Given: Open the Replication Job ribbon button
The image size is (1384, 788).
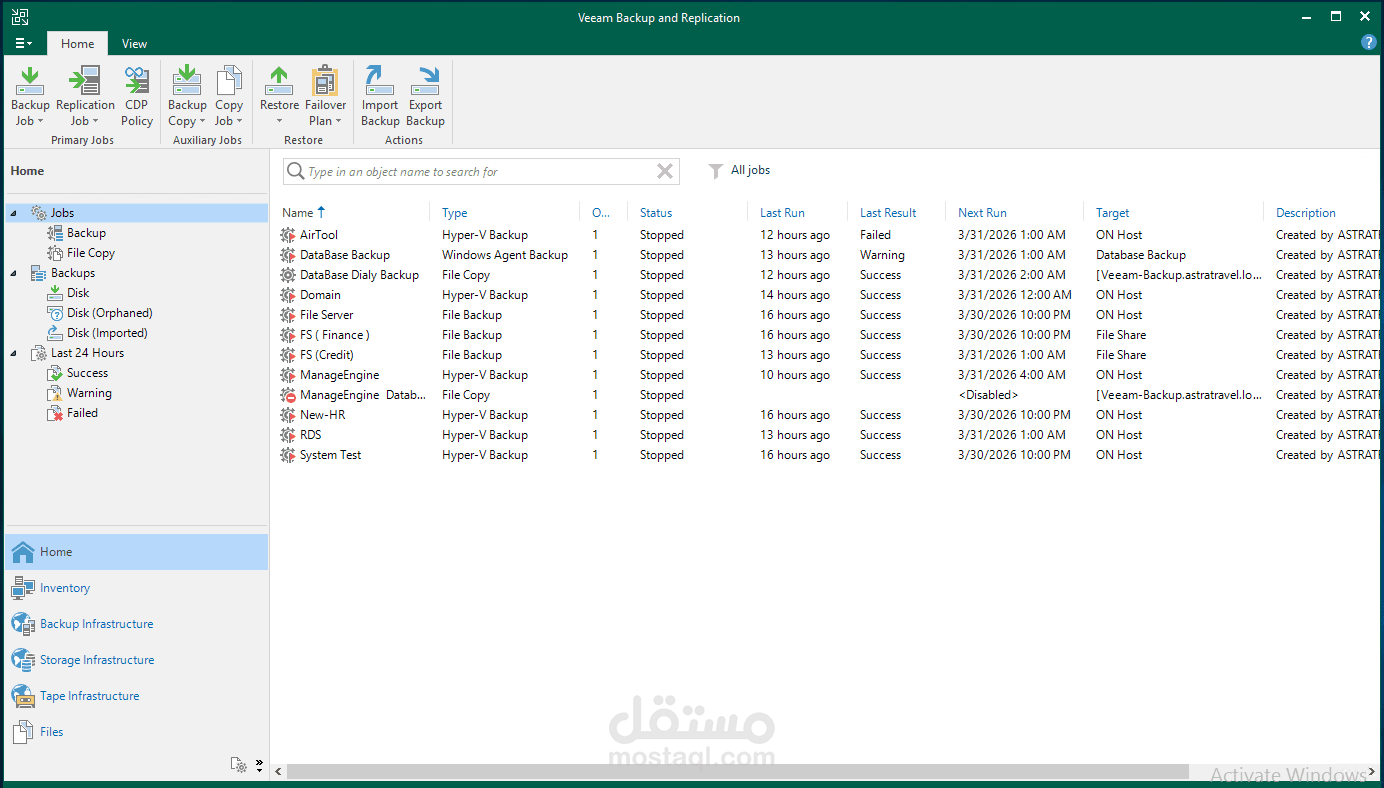Looking at the screenshot, I should pos(85,96).
